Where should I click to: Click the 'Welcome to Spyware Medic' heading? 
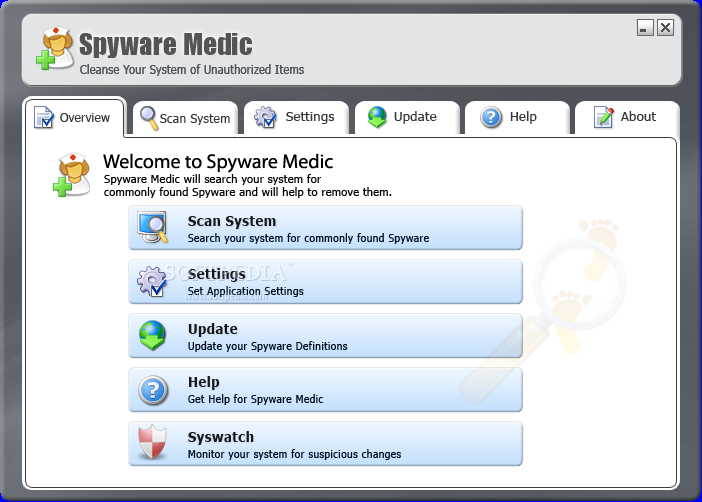coord(218,162)
